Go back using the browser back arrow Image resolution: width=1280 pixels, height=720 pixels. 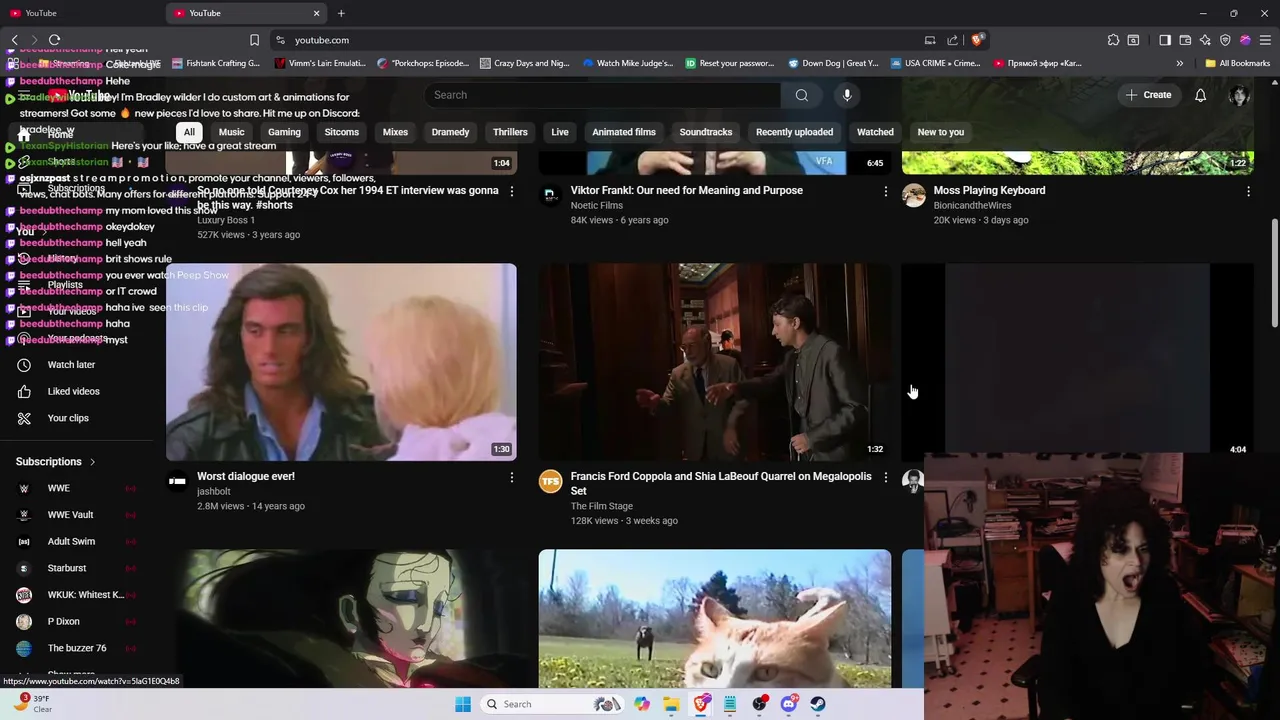14,40
